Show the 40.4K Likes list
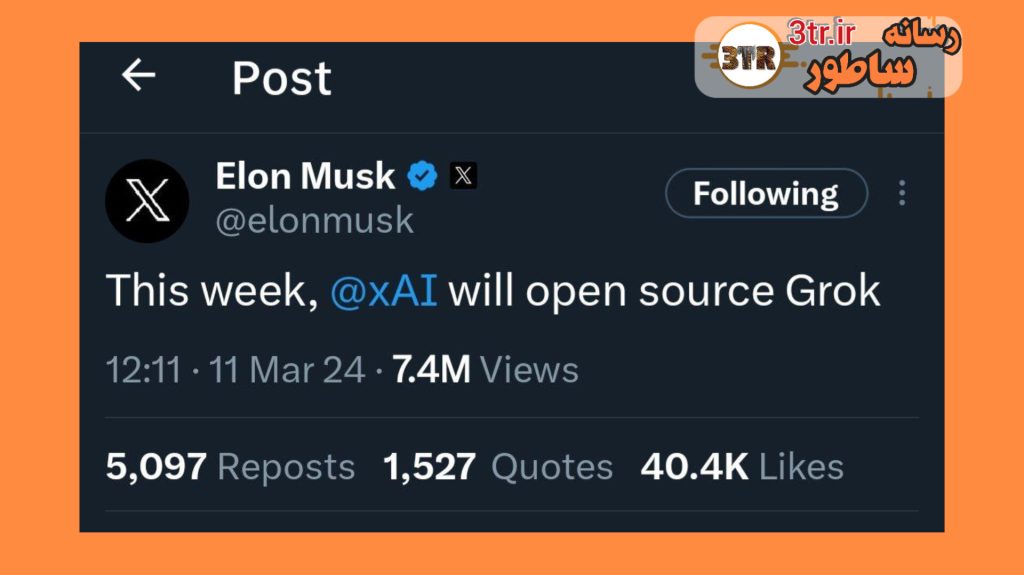This screenshot has height=575, width=1024. (x=742, y=466)
